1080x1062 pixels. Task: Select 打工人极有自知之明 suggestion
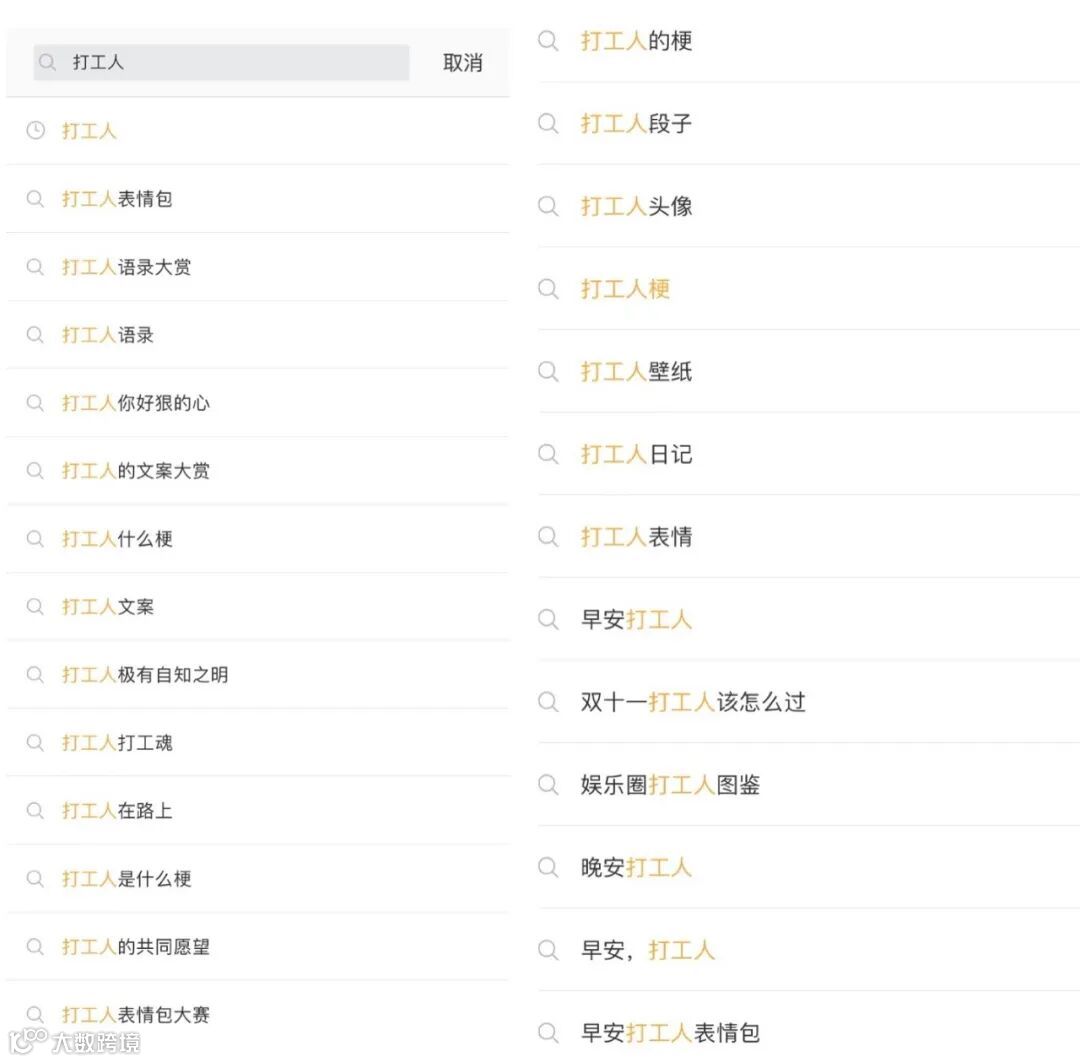258,674
